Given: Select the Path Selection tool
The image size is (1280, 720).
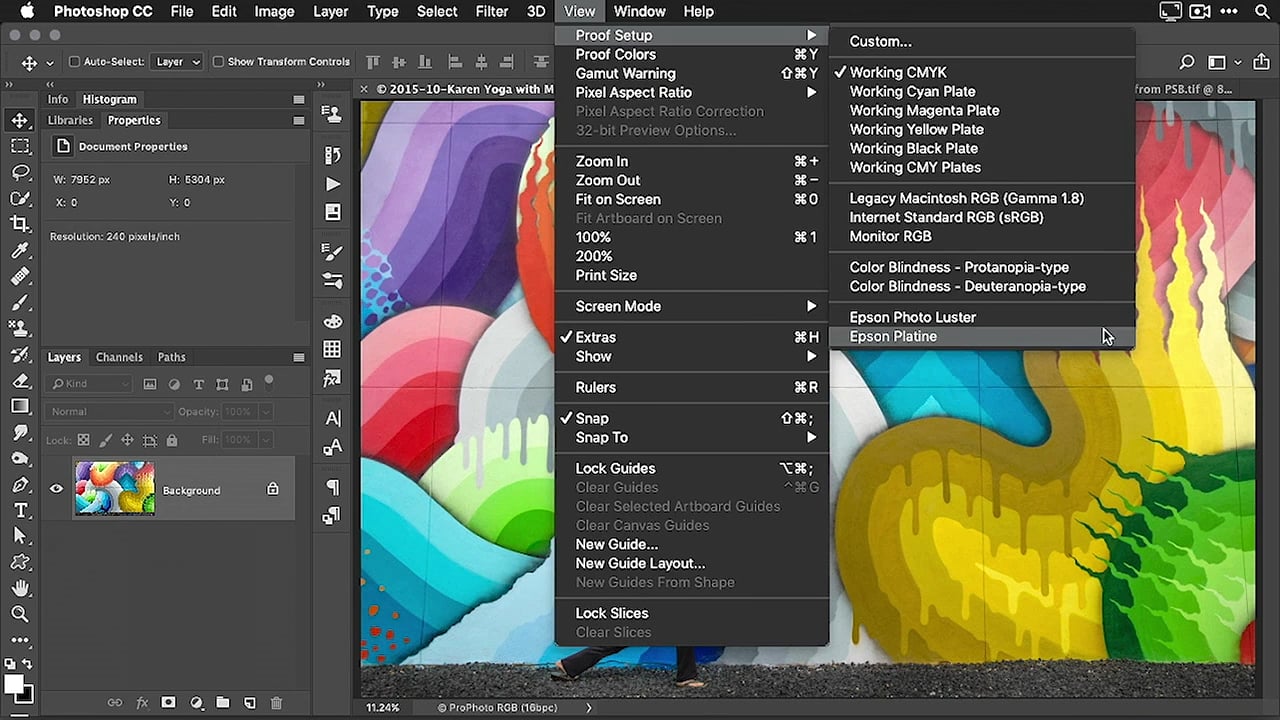Looking at the screenshot, I should 20,536.
